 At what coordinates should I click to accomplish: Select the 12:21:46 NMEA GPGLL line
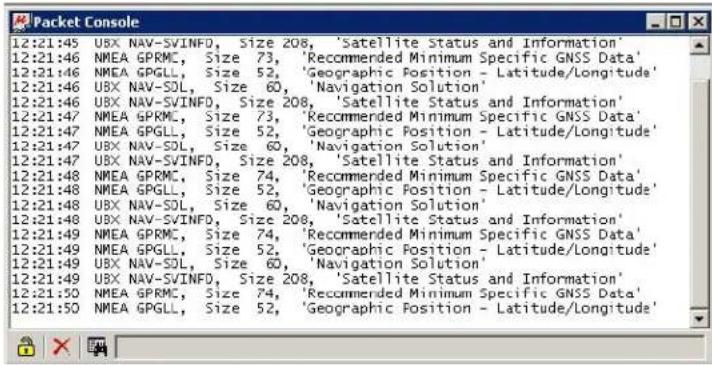(334, 73)
